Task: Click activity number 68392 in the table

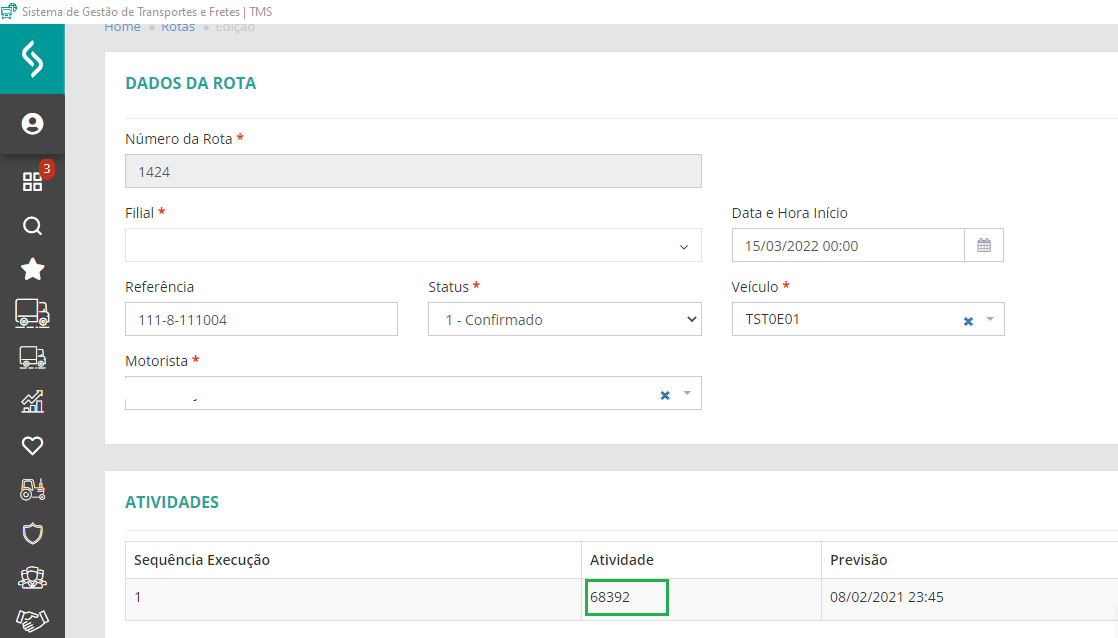Action: pyautogui.click(x=610, y=598)
